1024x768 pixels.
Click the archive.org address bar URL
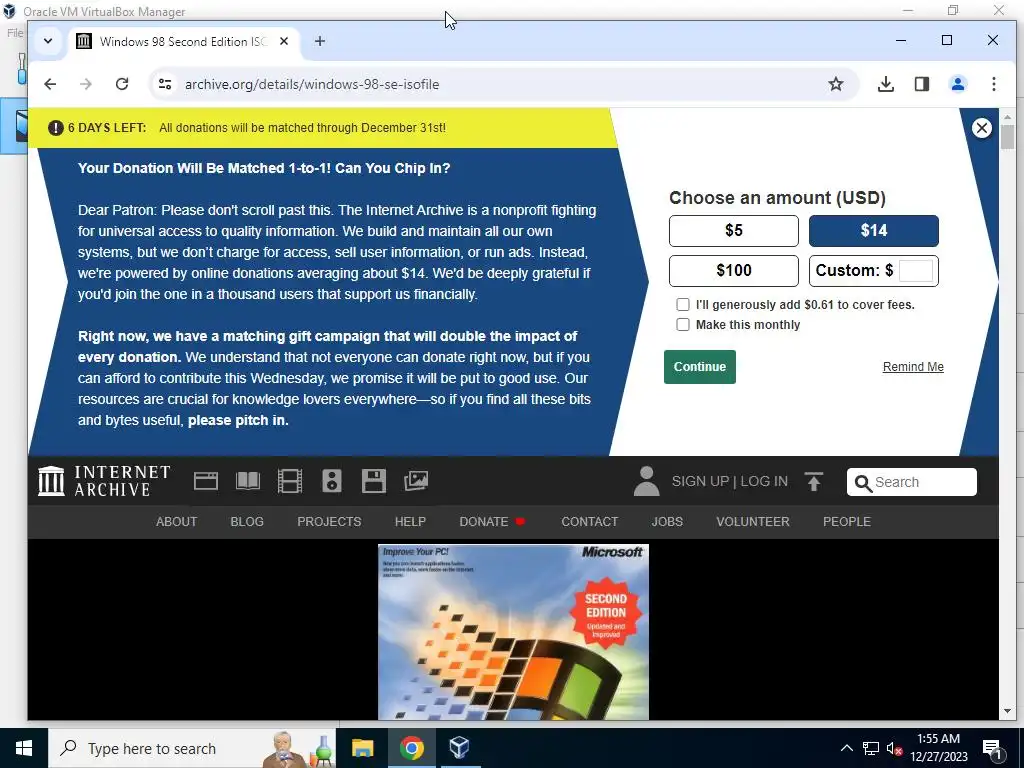[312, 84]
